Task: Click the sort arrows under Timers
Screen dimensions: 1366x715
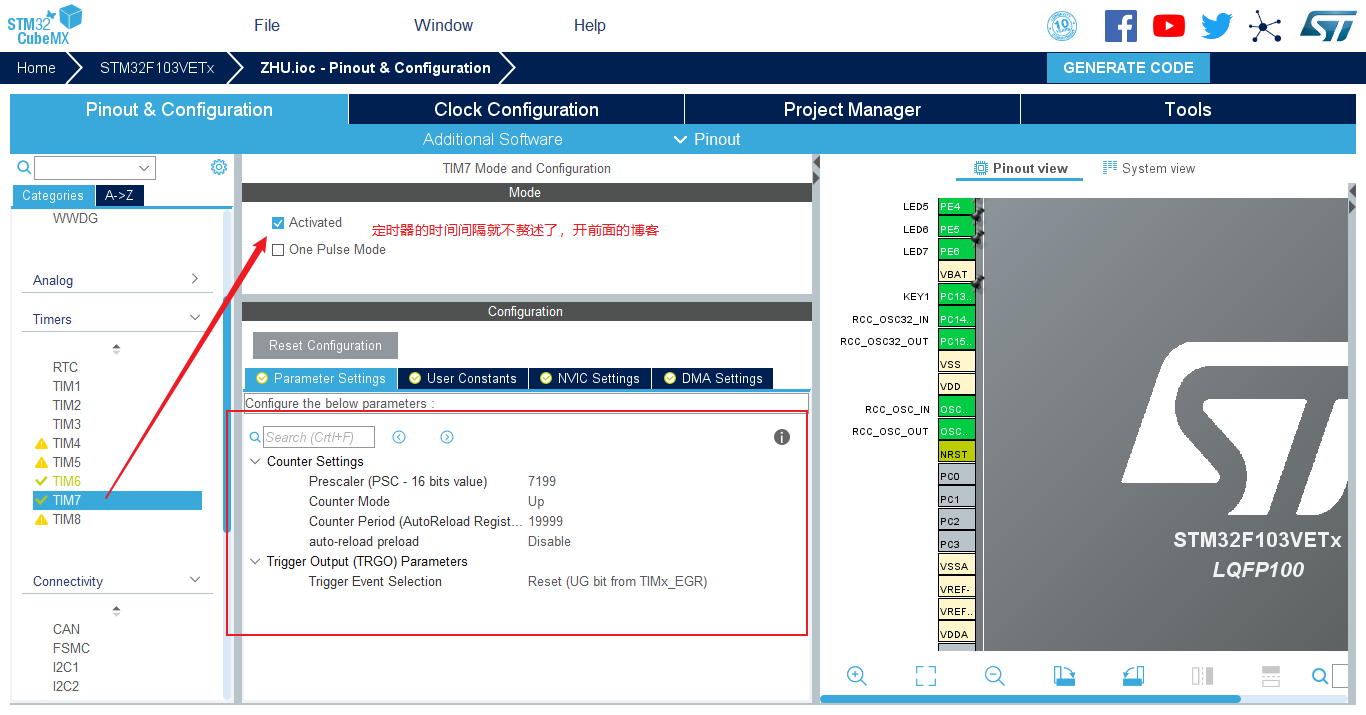Action: [116, 349]
